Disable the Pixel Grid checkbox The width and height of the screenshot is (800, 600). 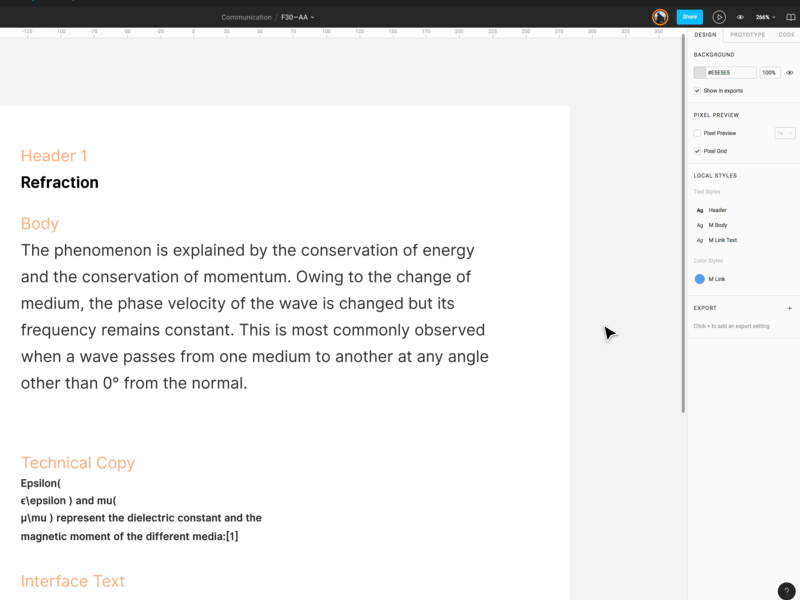pyautogui.click(x=698, y=151)
